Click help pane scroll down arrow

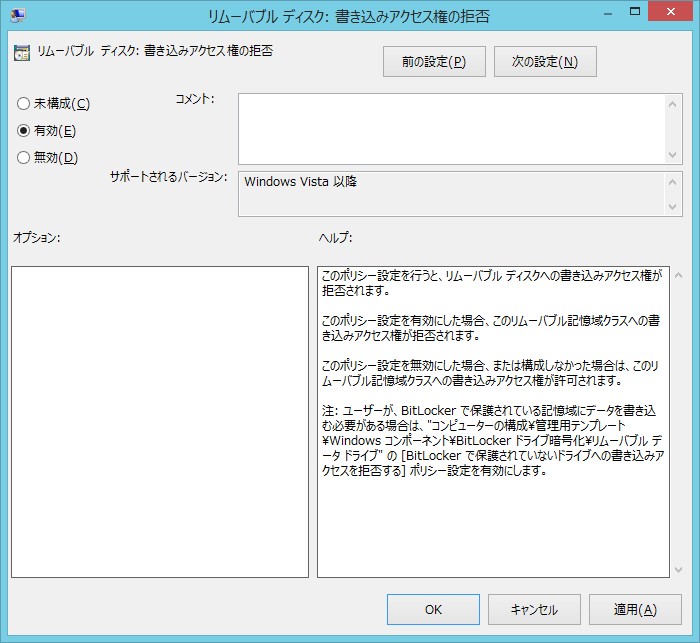(679, 569)
